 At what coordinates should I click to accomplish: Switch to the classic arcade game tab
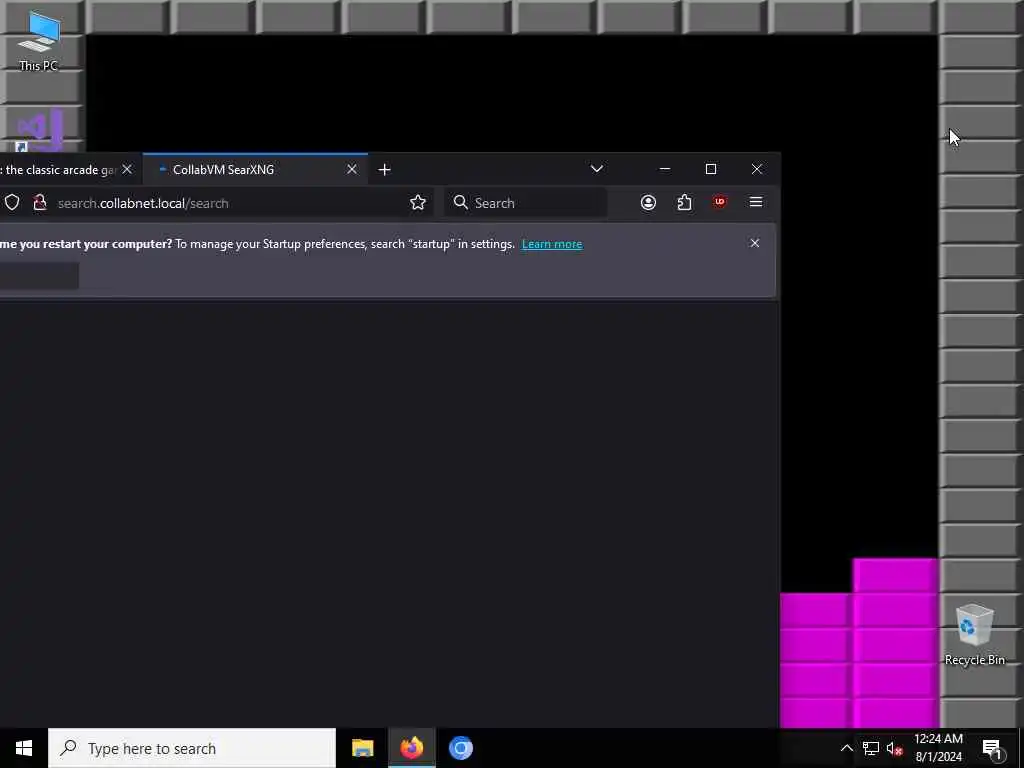click(x=59, y=170)
